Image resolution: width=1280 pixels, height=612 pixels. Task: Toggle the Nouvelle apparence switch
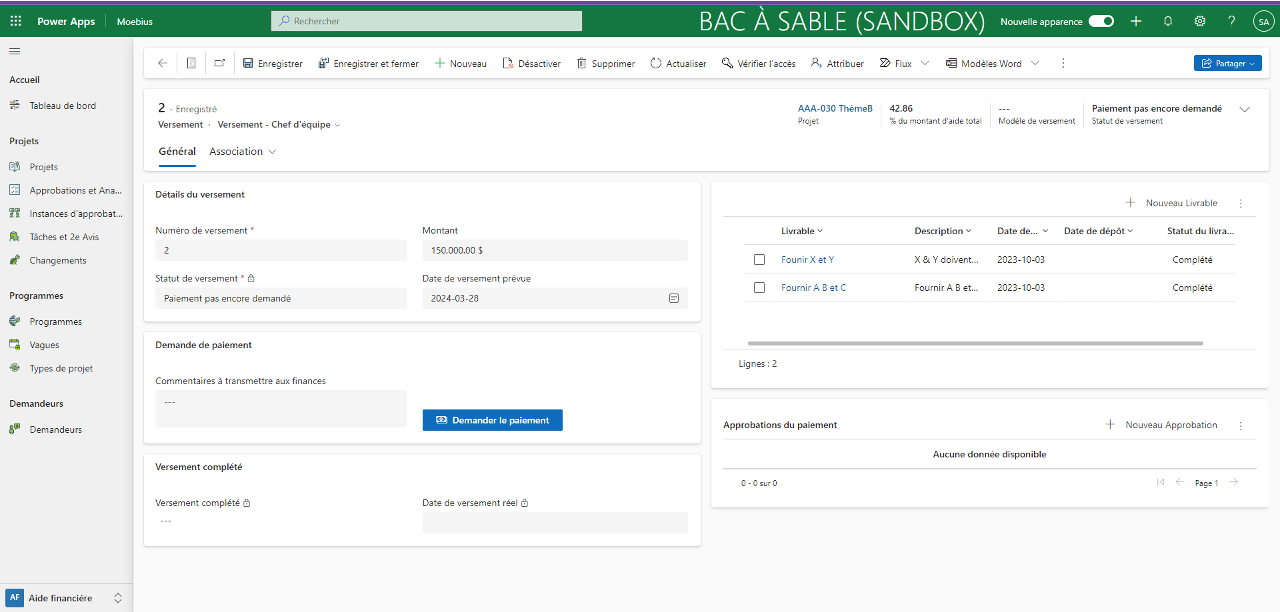tap(1101, 21)
